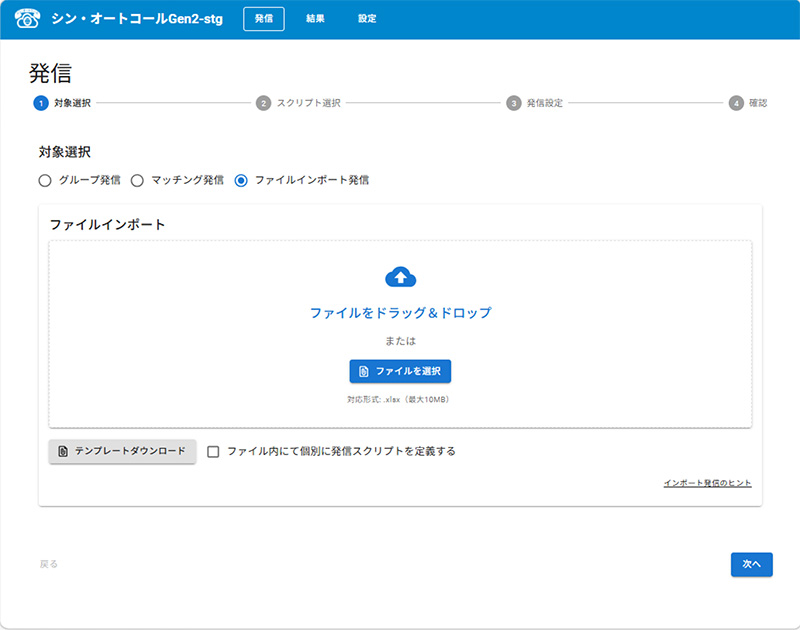Click the ファイルインポート section heading
This screenshot has height=630, width=800.
pos(107,224)
